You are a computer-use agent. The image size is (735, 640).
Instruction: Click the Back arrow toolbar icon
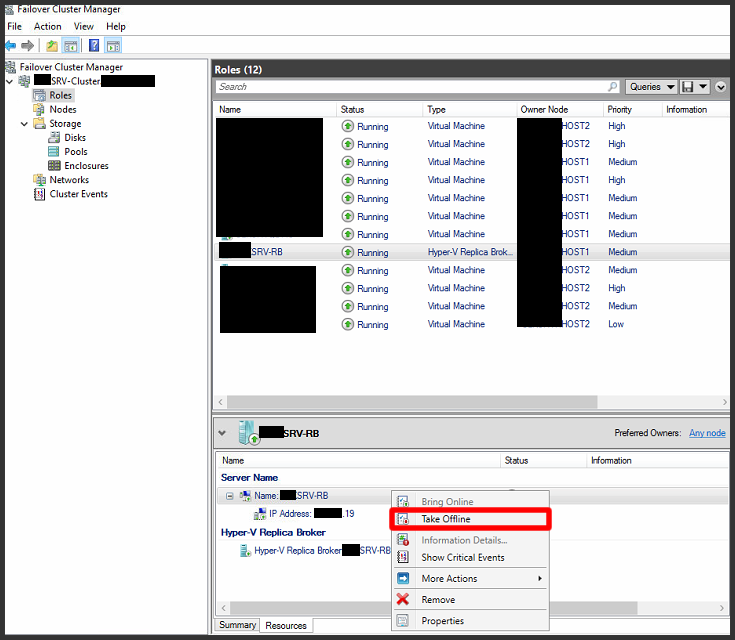(10, 46)
